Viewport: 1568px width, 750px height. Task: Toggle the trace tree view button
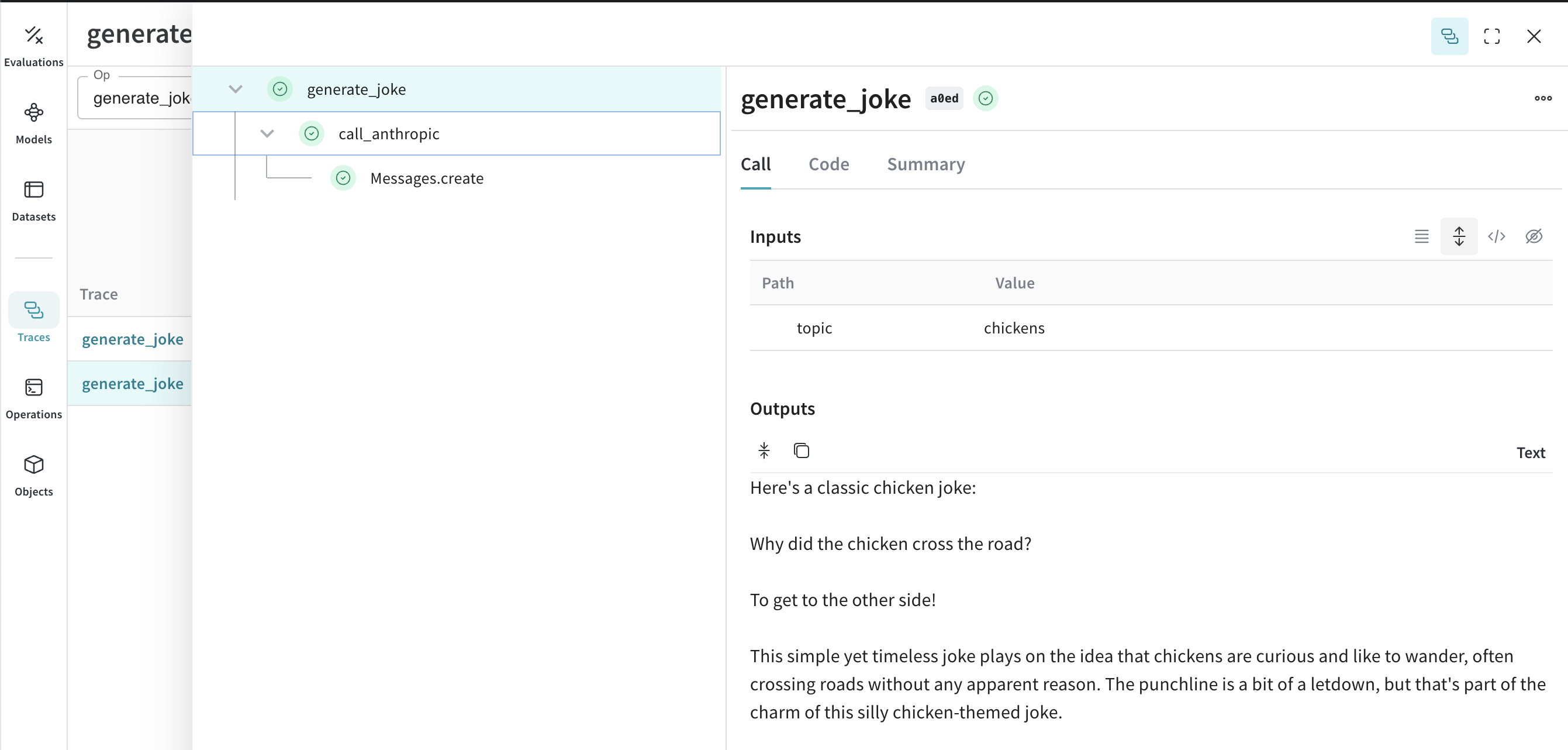coord(1449,36)
